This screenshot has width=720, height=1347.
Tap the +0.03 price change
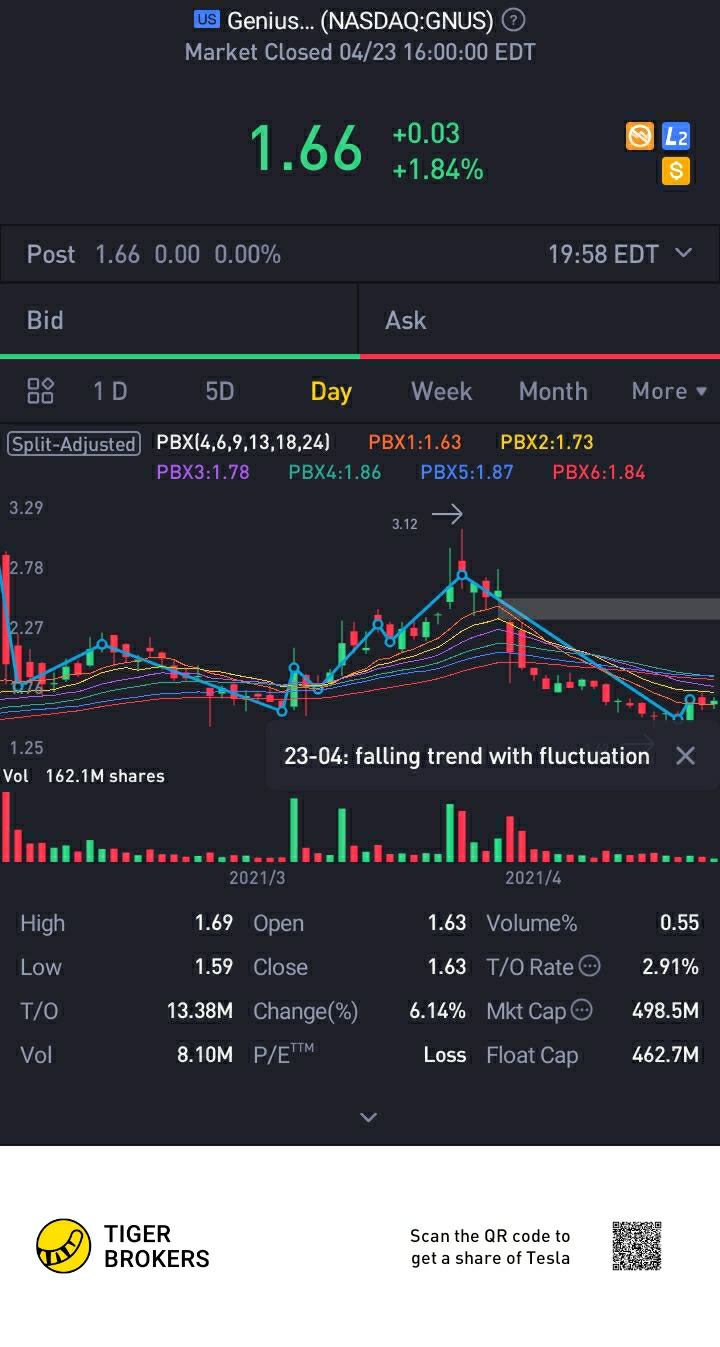tap(426, 134)
